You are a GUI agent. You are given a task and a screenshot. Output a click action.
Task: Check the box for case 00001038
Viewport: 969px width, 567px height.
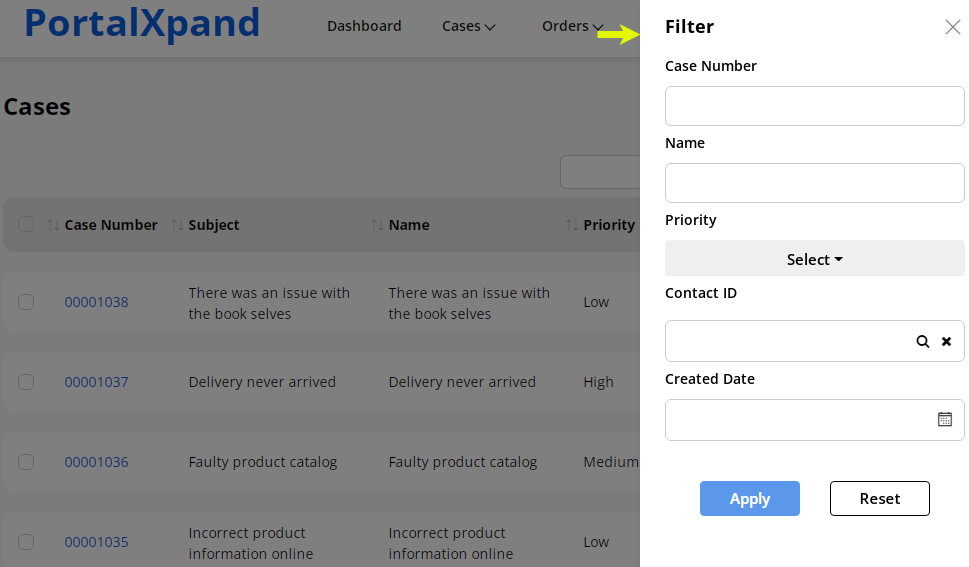[26, 302]
